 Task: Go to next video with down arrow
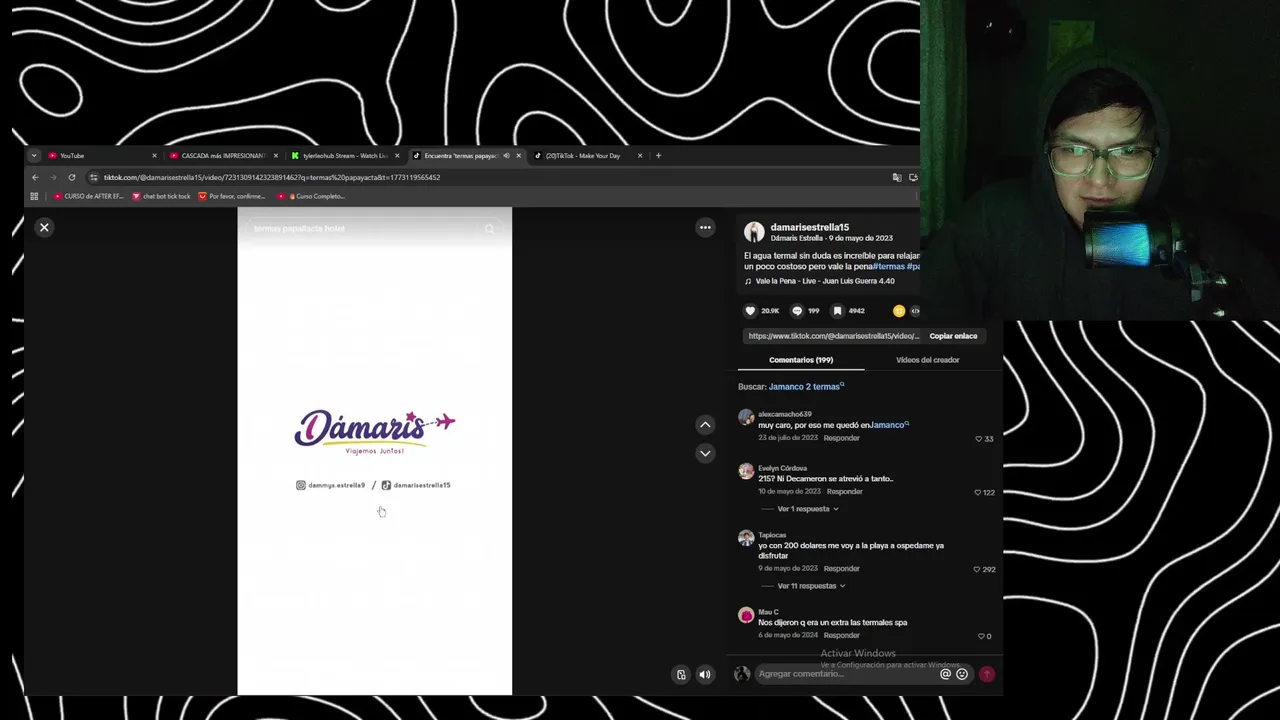(705, 453)
